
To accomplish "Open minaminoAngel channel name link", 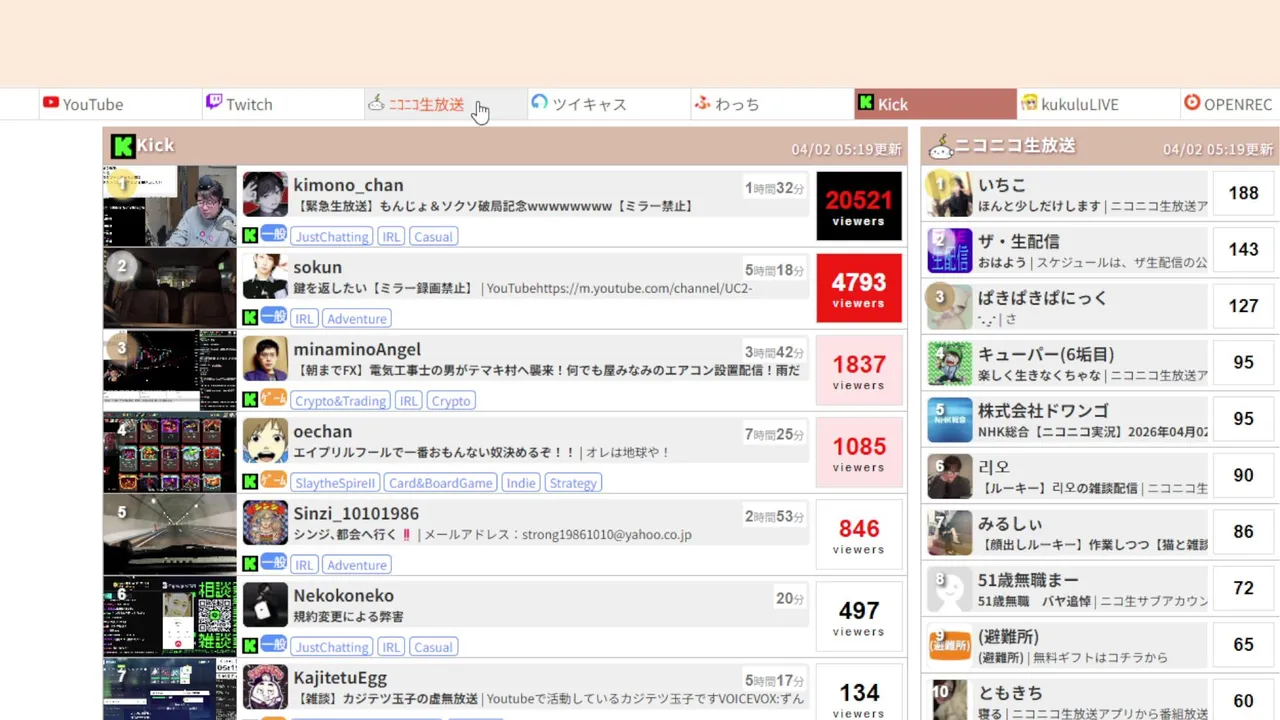I will (x=357, y=349).
